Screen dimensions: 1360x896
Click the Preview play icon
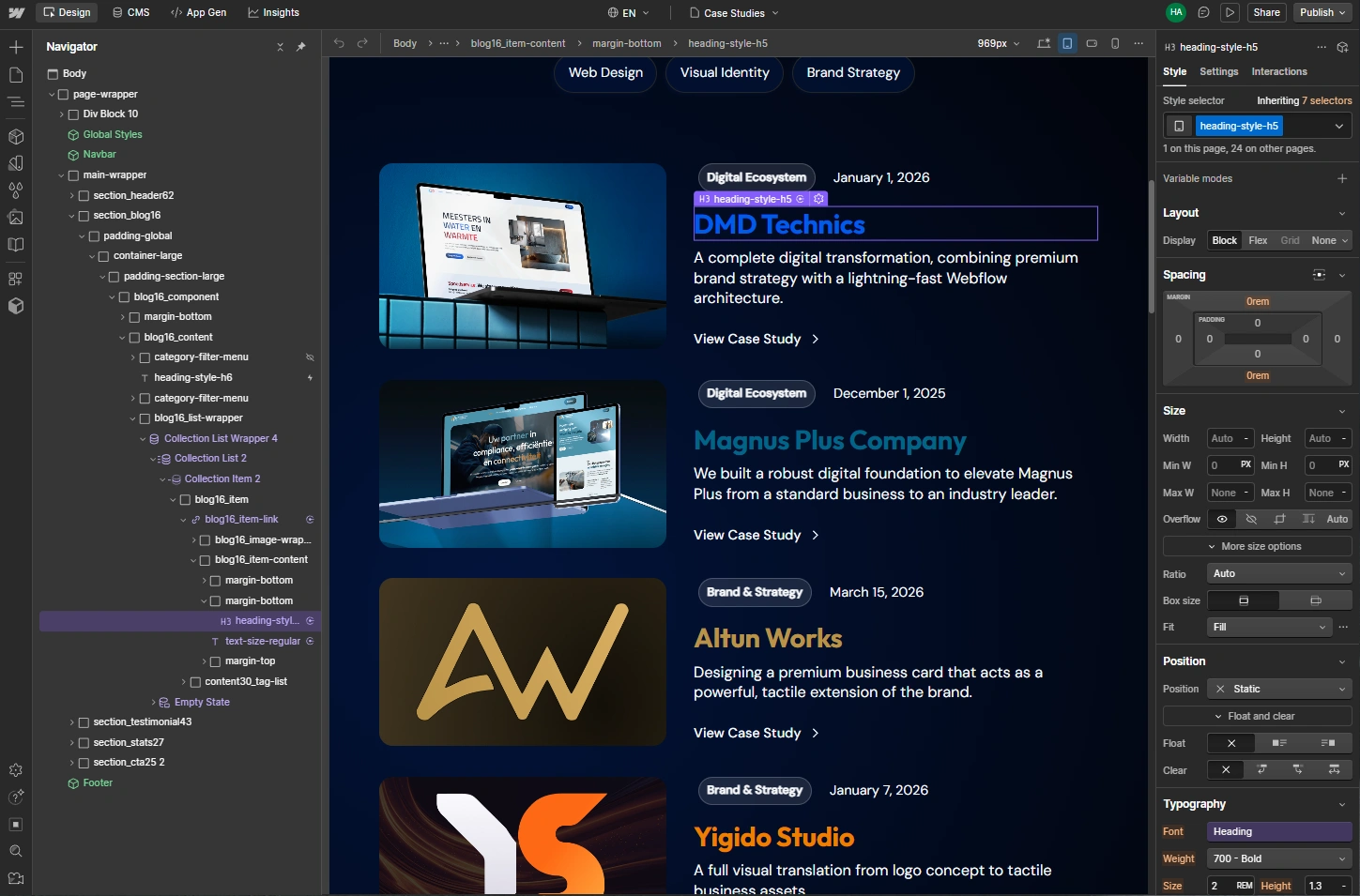click(x=1230, y=13)
